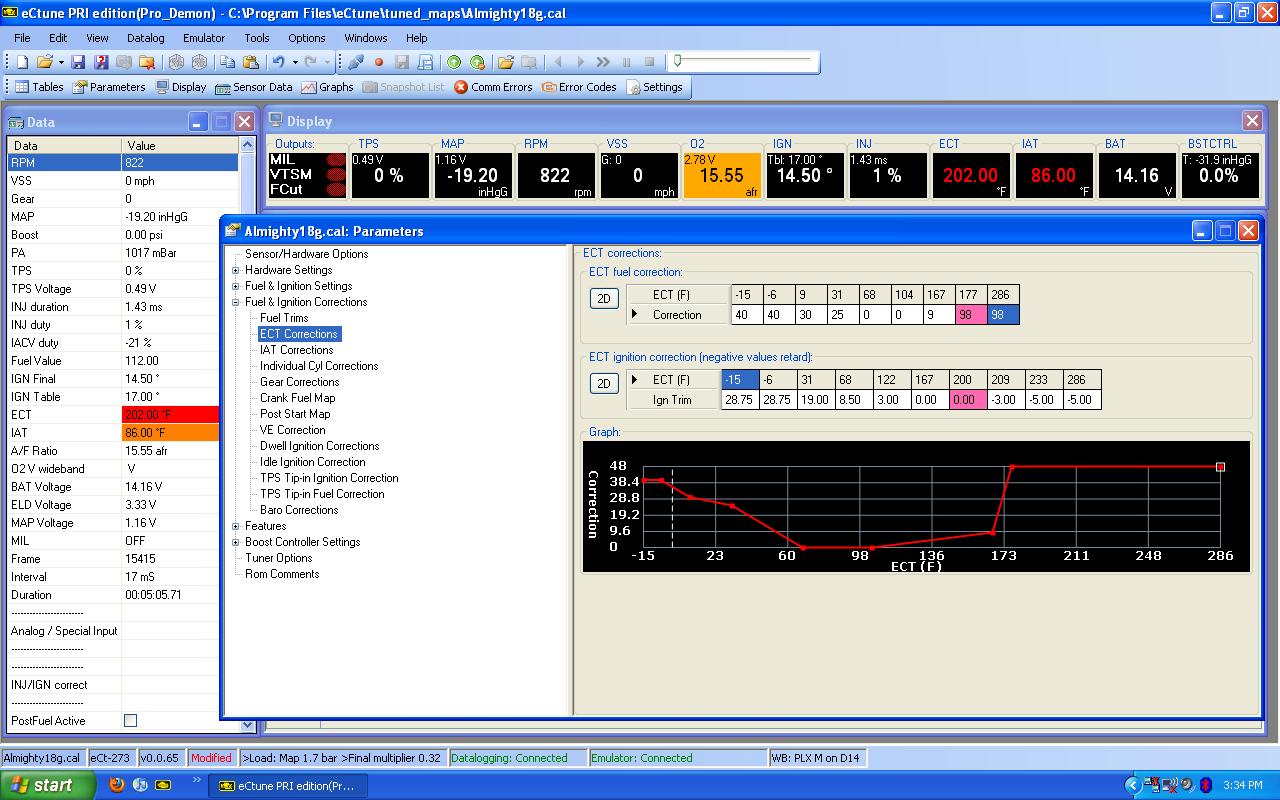Click the Firefox quick launch icon
Image resolution: width=1280 pixels, height=800 pixels.
coord(117,785)
